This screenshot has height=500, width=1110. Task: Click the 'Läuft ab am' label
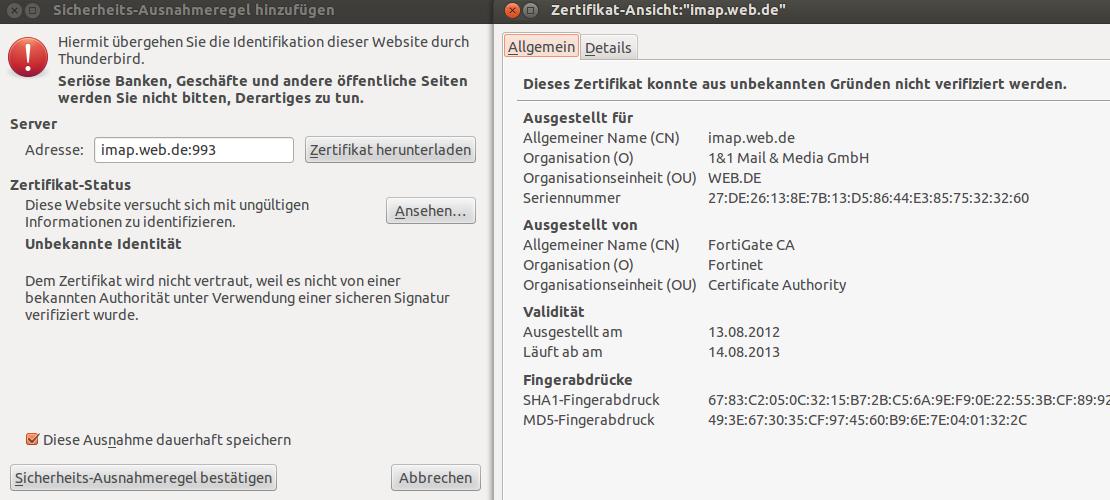point(563,351)
